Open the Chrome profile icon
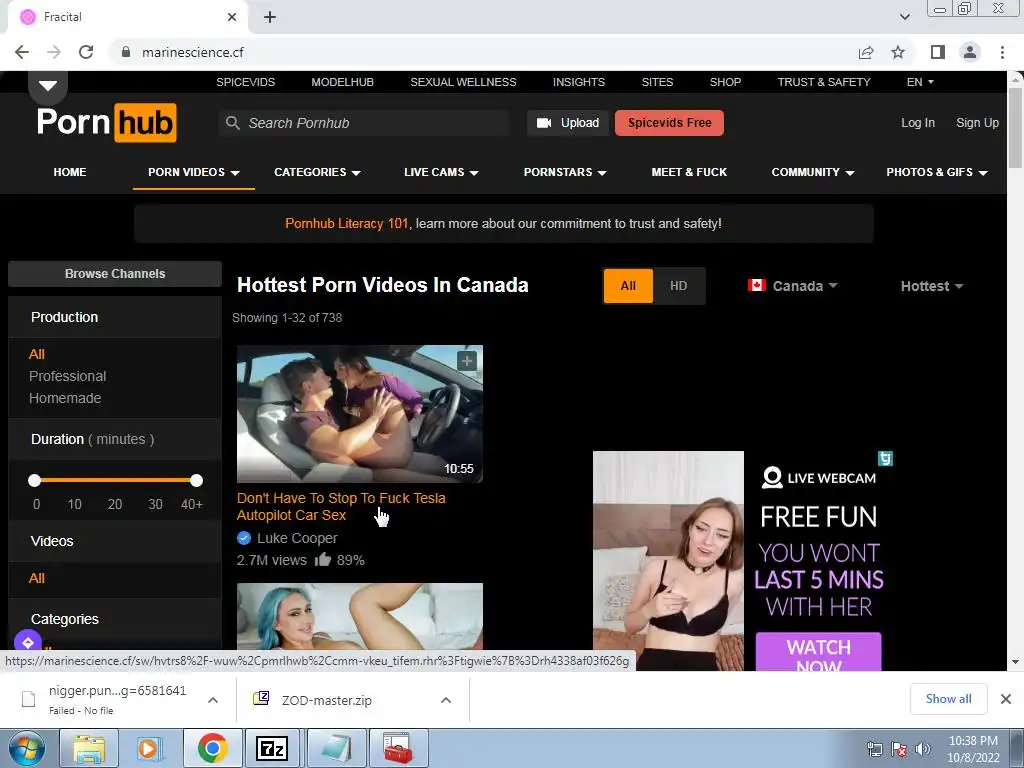1024x768 pixels. click(x=970, y=52)
